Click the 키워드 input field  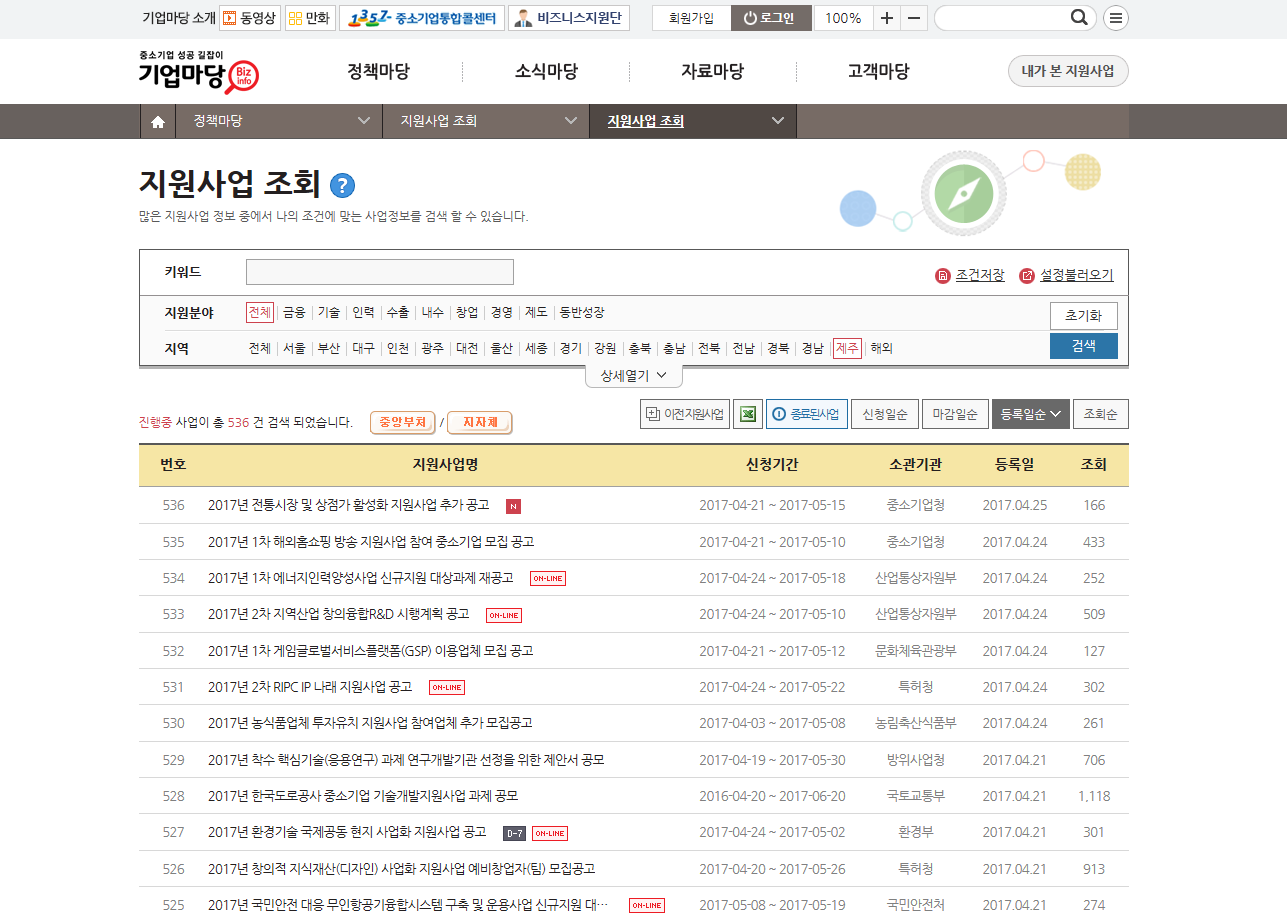379,272
